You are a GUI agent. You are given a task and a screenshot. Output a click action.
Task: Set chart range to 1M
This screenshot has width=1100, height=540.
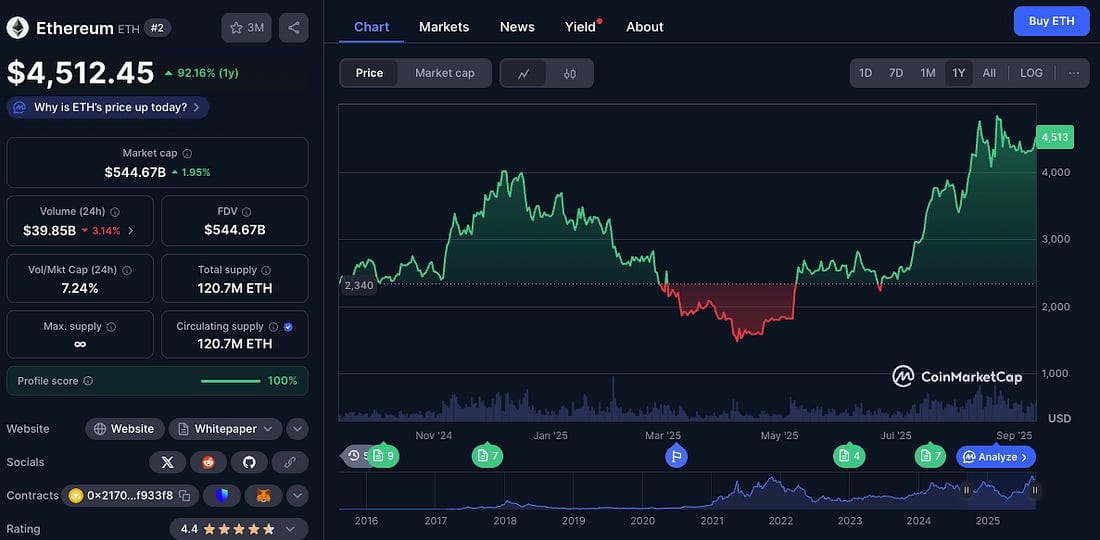tap(927, 73)
